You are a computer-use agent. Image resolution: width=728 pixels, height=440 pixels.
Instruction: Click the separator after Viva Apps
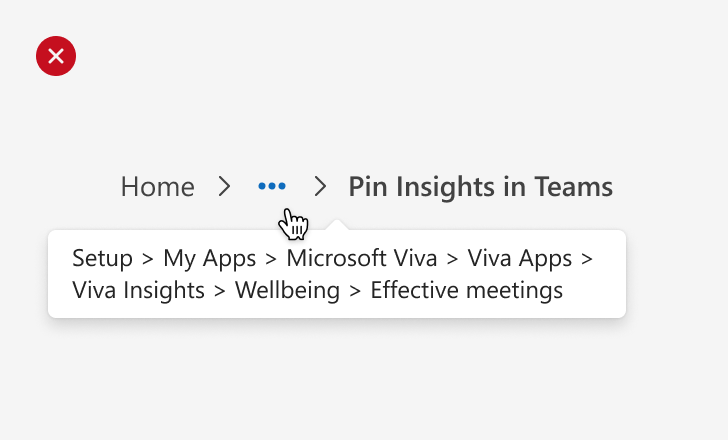click(587, 259)
